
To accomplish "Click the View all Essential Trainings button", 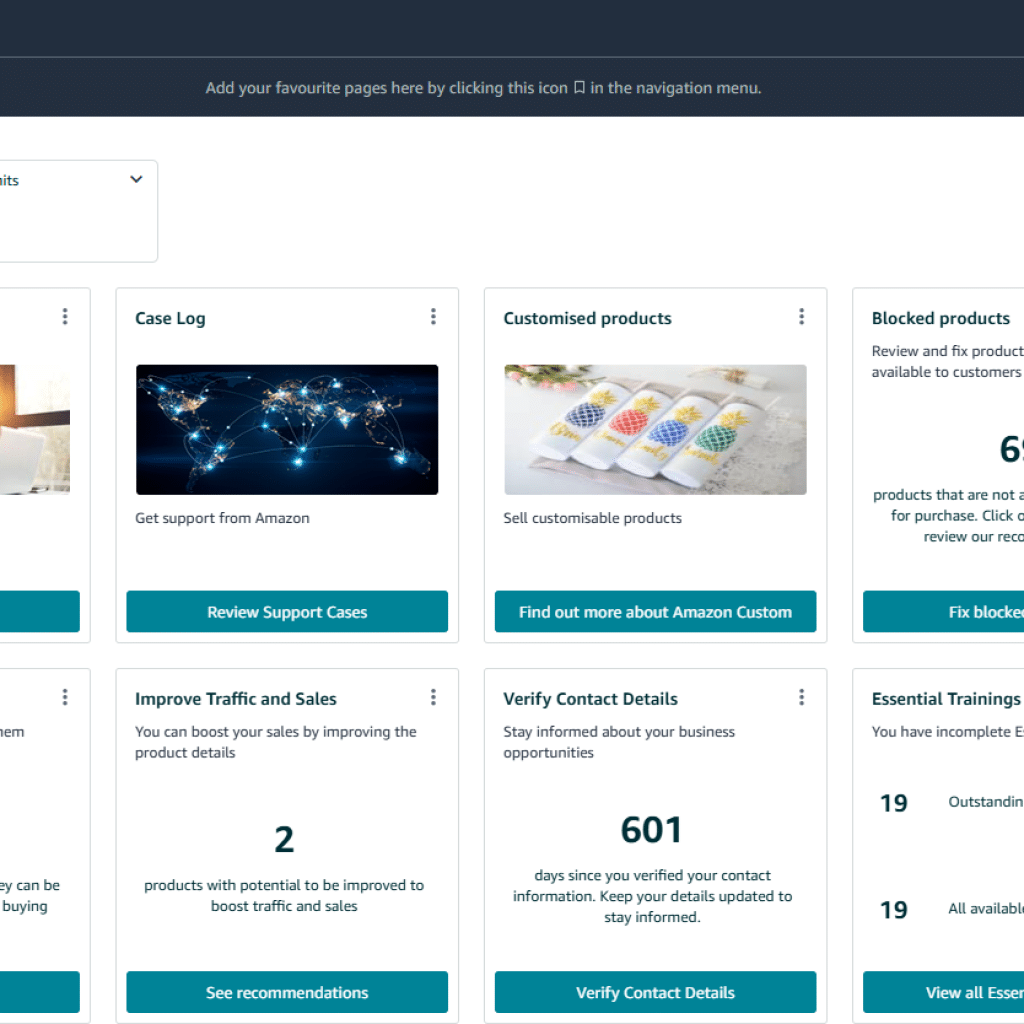I will [975, 992].
